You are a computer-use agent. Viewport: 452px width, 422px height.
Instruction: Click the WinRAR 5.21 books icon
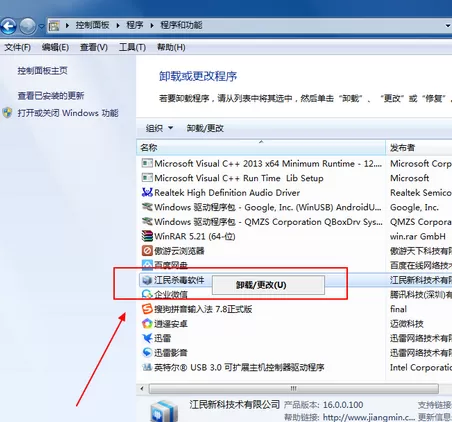pos(147,236)
